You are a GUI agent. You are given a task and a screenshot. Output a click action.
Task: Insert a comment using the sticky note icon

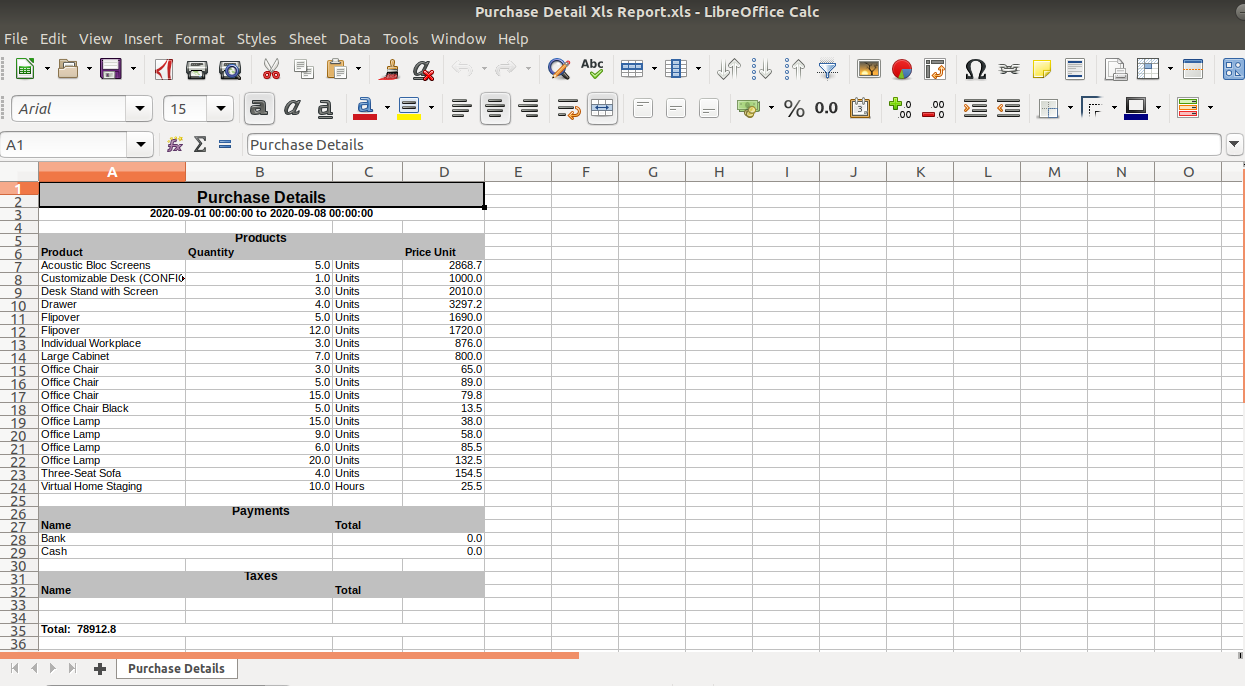pos(1042,69)
